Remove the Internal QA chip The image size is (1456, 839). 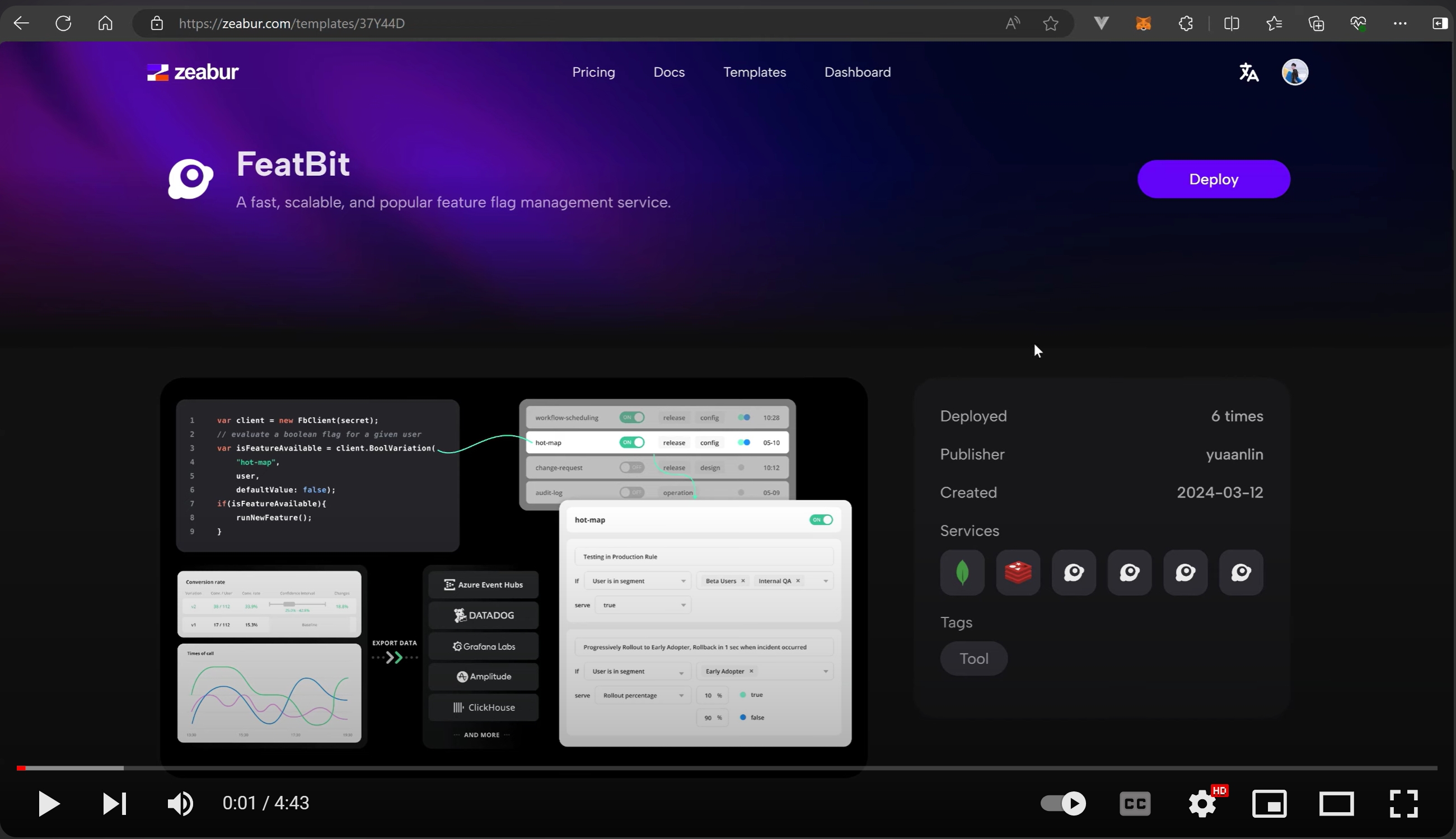point(798,581)
